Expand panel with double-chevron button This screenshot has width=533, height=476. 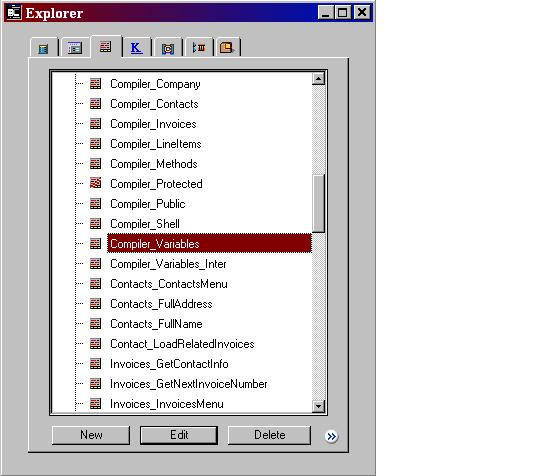click(x=331, y=436)
